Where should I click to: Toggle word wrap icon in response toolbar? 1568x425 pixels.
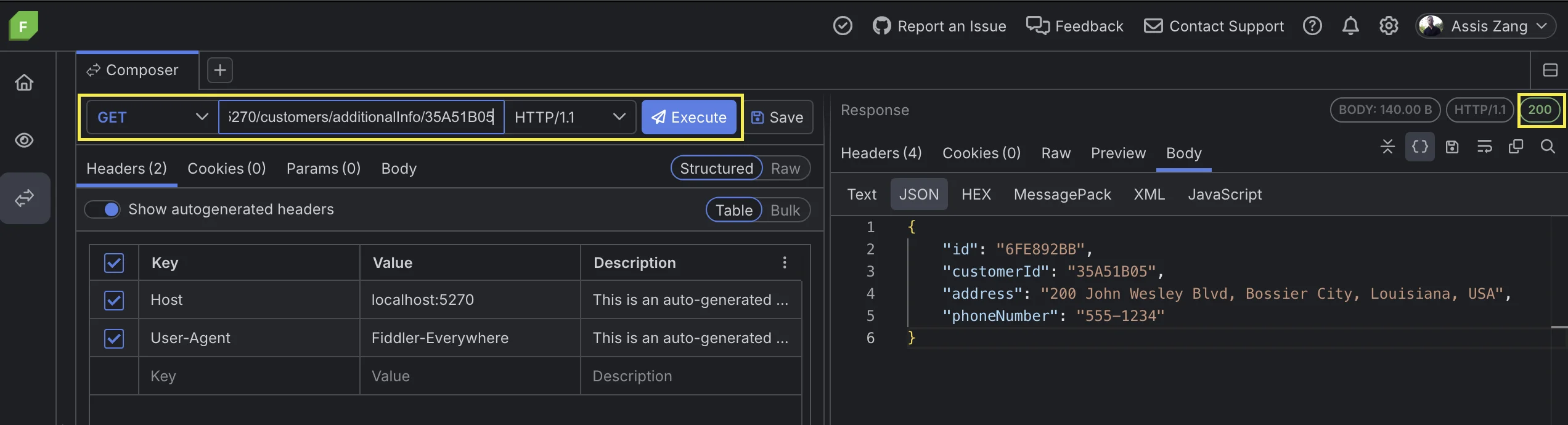coord(1485,147)
